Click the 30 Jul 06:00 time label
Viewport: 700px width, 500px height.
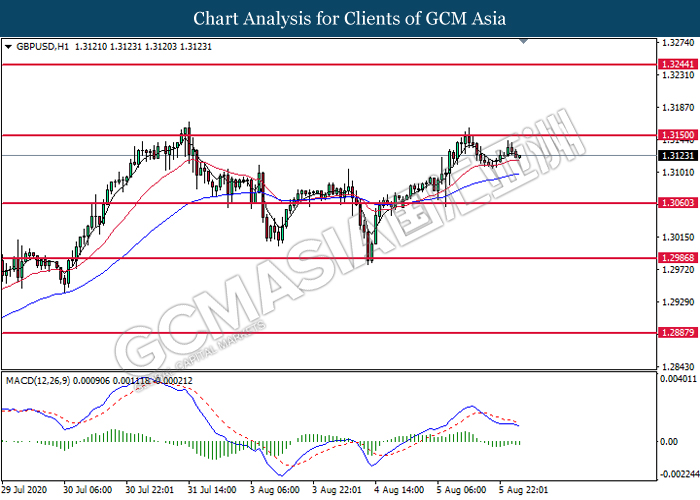click(x=88, y=490)
